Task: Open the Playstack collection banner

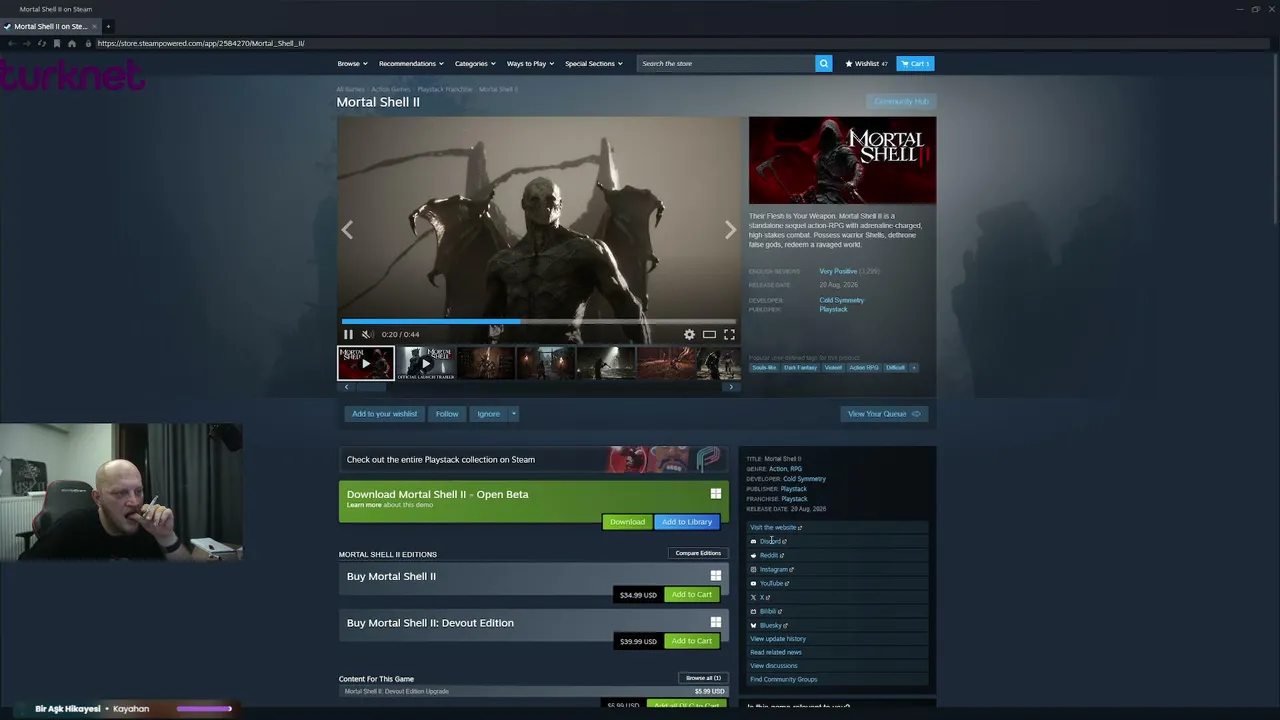Action: tap(534, 460)
